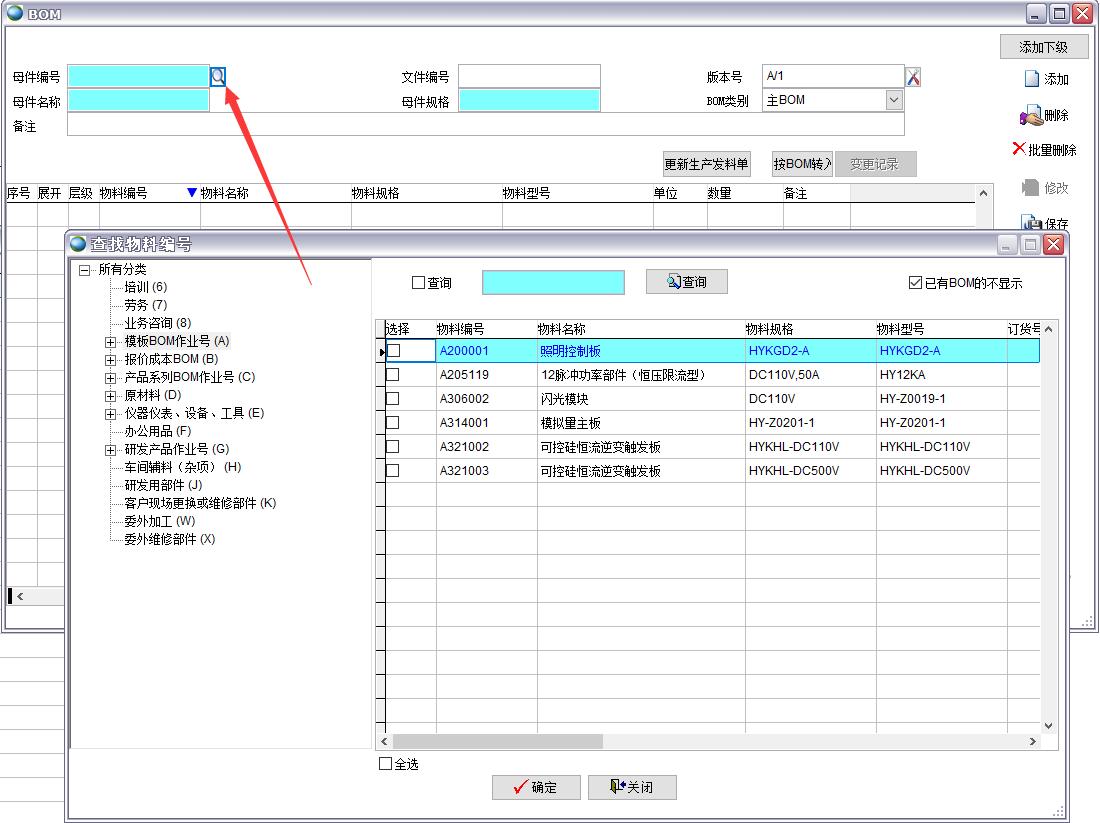1100x823 pixels.
Task: Open the BOM类别 dropdown list
Action: point(893,100)
